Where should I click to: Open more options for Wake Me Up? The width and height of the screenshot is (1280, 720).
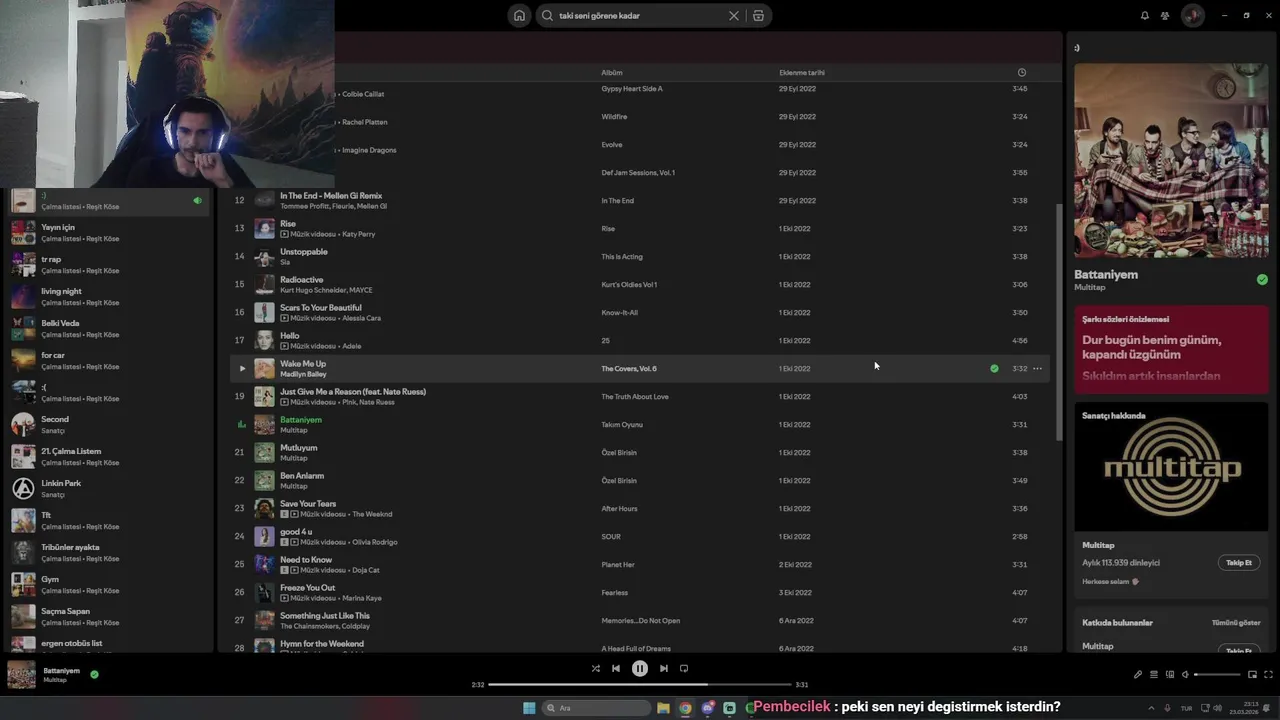[x=1037, y=368]
